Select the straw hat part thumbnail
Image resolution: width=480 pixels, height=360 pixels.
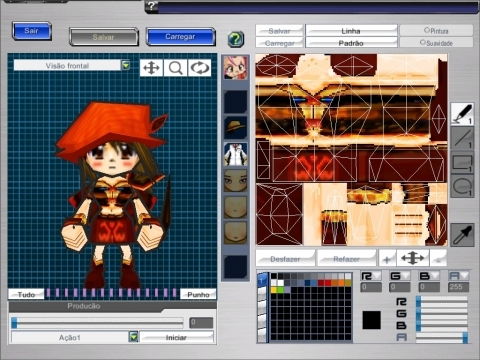point(235,128)
